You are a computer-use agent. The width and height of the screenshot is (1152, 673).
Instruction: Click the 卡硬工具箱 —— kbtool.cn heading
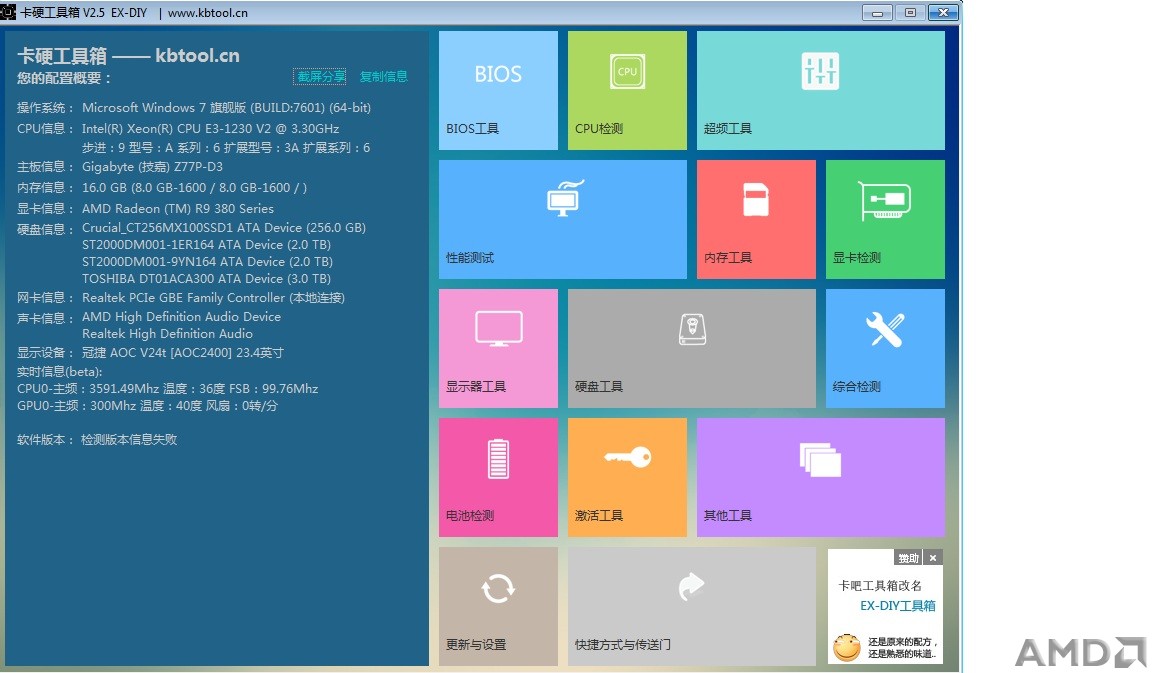129,56
